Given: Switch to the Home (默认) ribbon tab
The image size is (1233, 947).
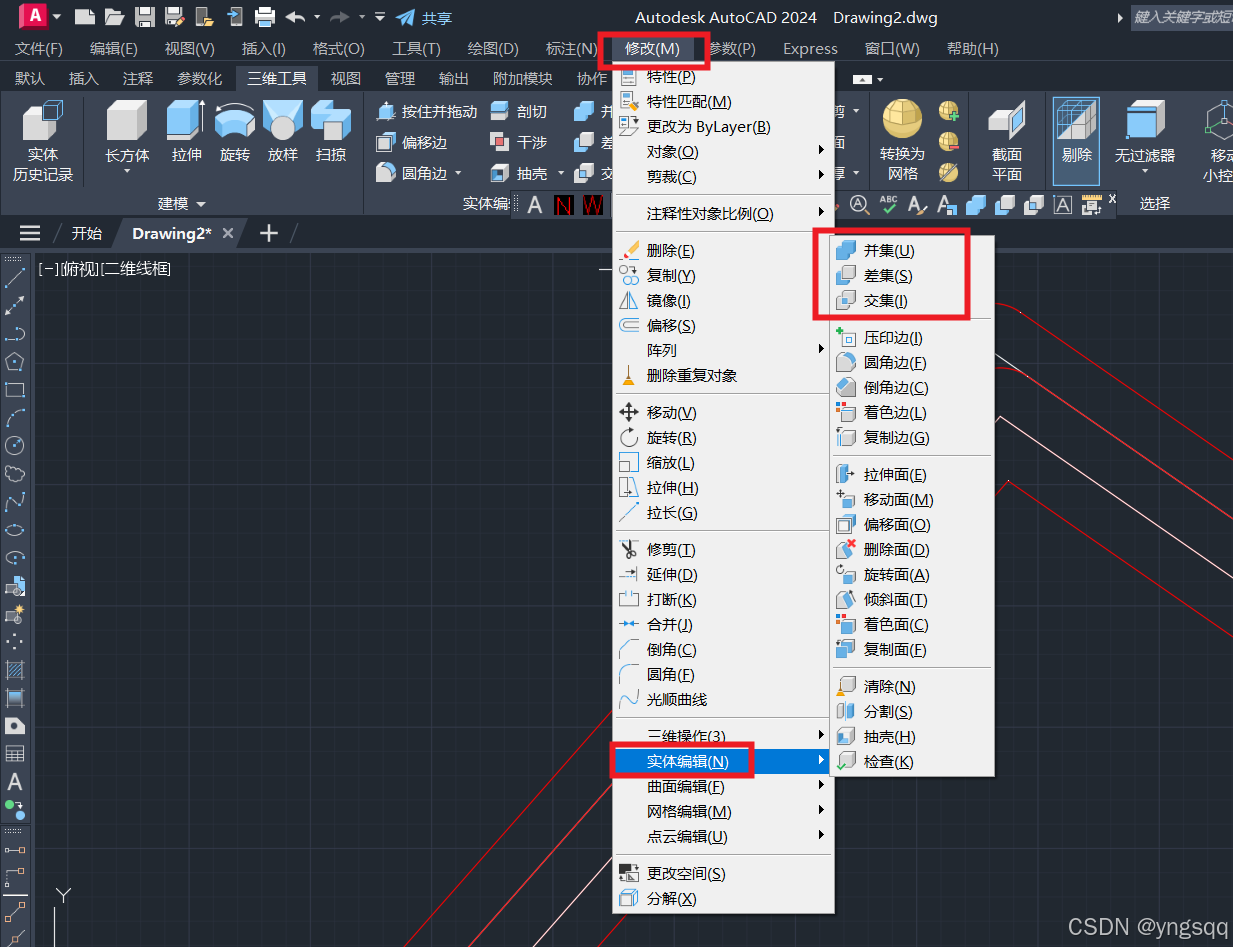Looking at the screenshot, I should (x=29, y=79).
